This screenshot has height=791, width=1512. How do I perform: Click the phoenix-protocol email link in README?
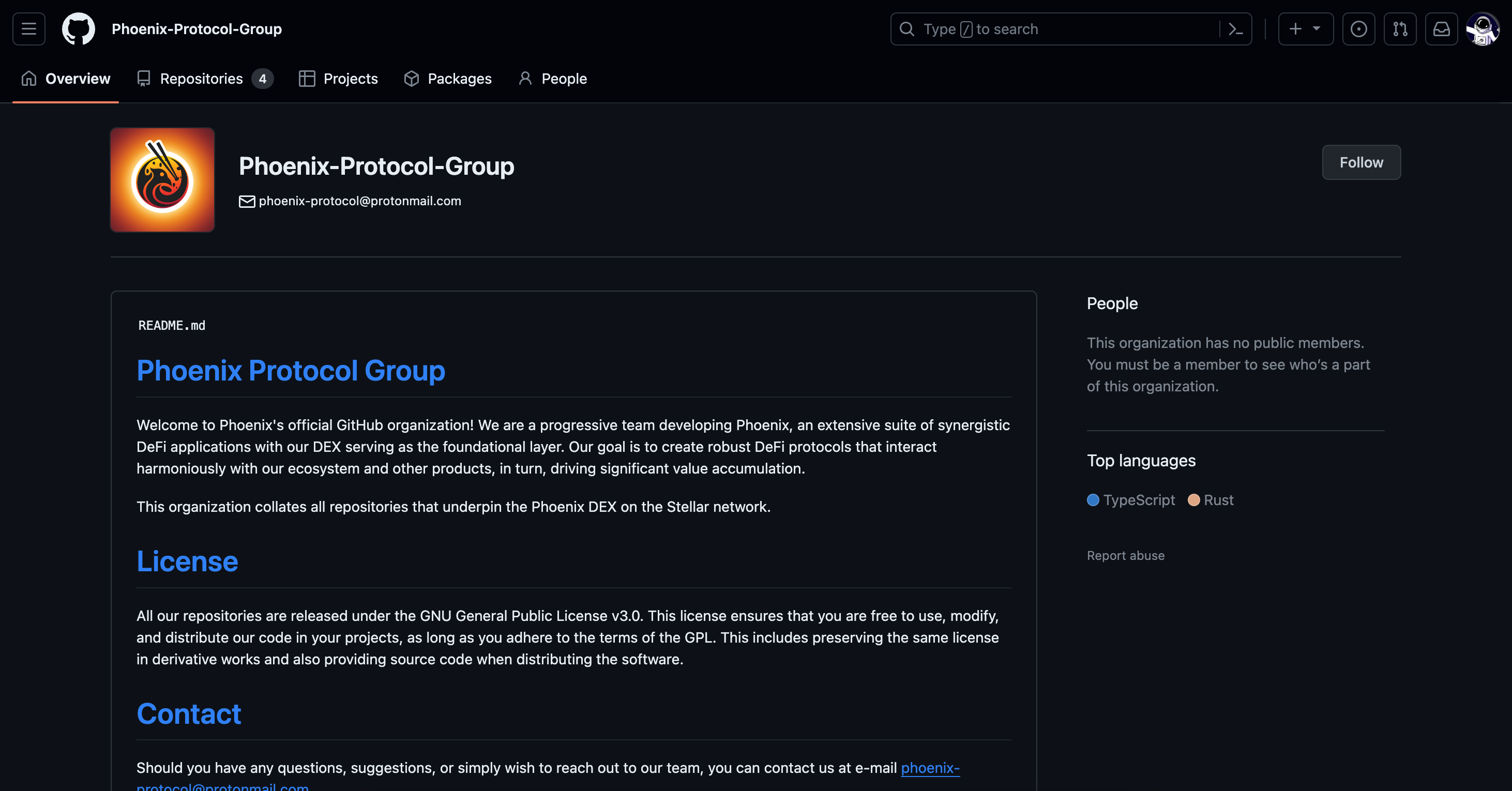point(930,768)
